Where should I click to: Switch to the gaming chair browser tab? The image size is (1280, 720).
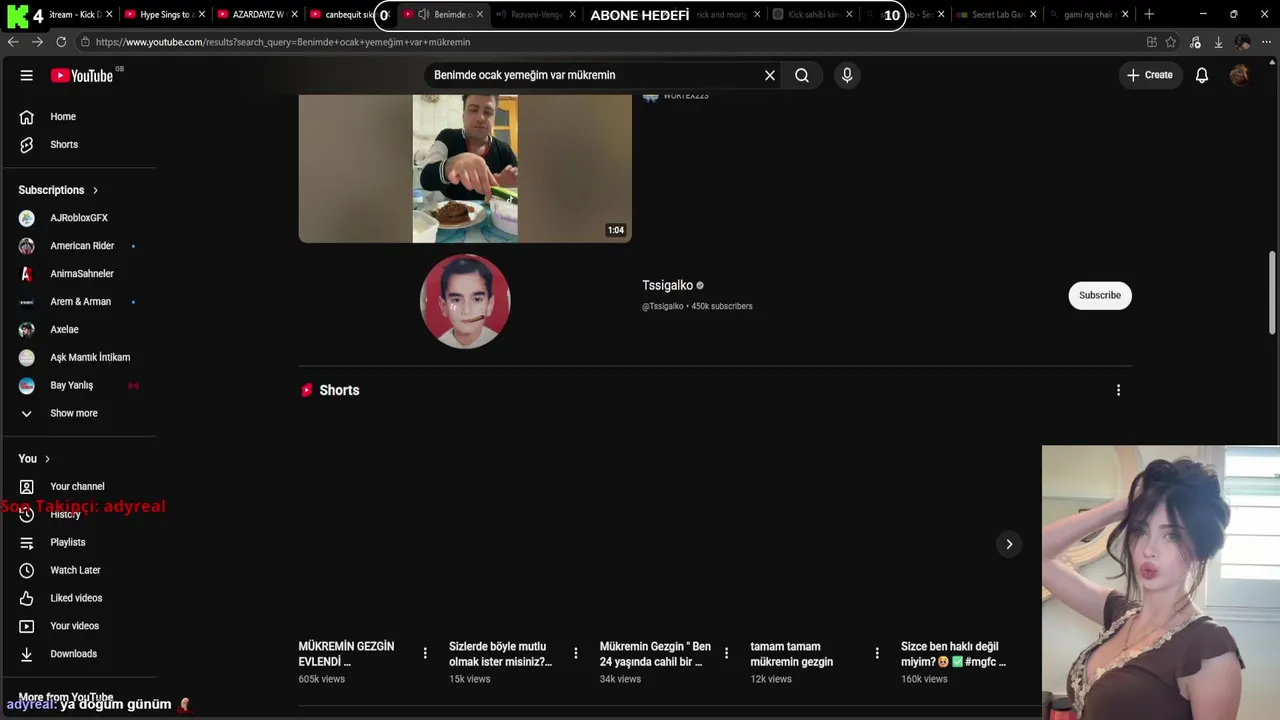tap(1089, 14)
